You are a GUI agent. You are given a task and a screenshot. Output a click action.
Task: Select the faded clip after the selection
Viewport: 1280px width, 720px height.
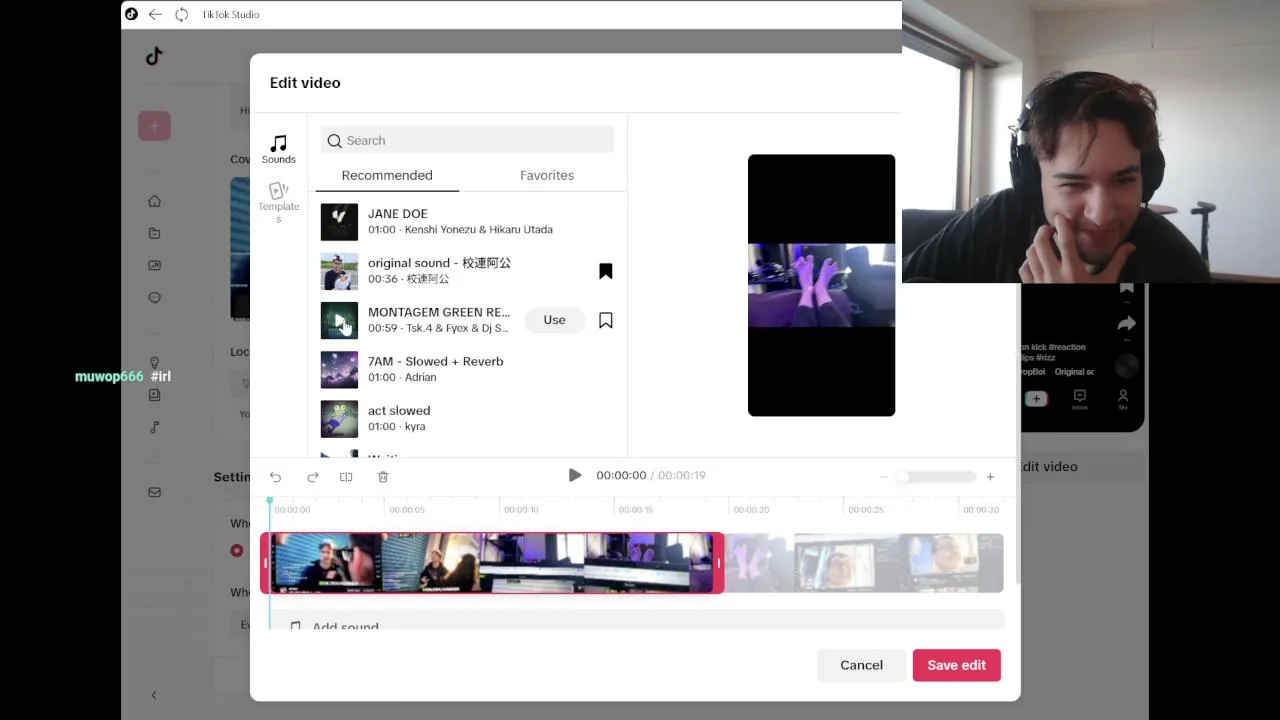(x=863, y=563)
